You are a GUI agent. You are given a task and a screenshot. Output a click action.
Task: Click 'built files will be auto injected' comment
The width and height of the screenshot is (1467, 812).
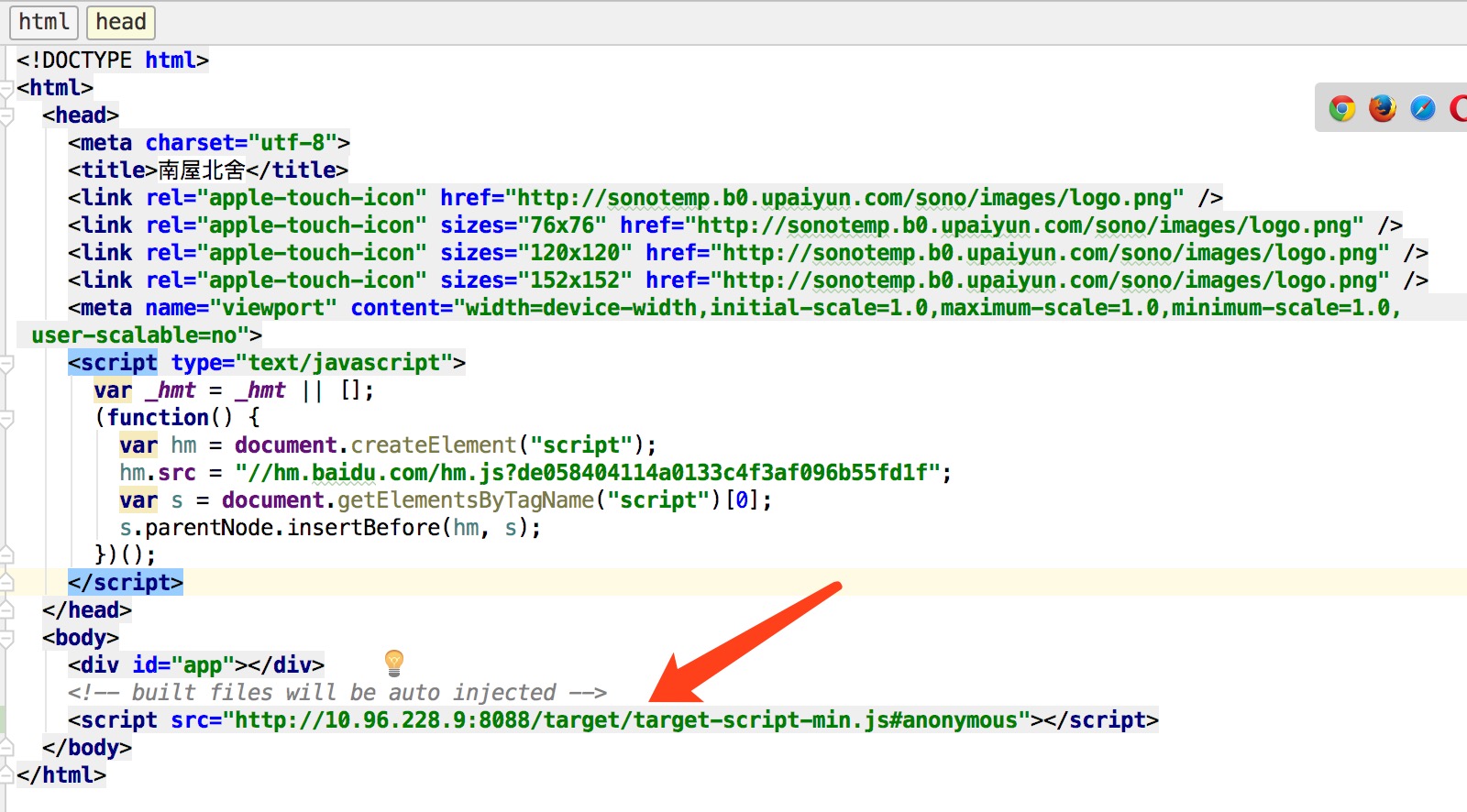(344, 693)
